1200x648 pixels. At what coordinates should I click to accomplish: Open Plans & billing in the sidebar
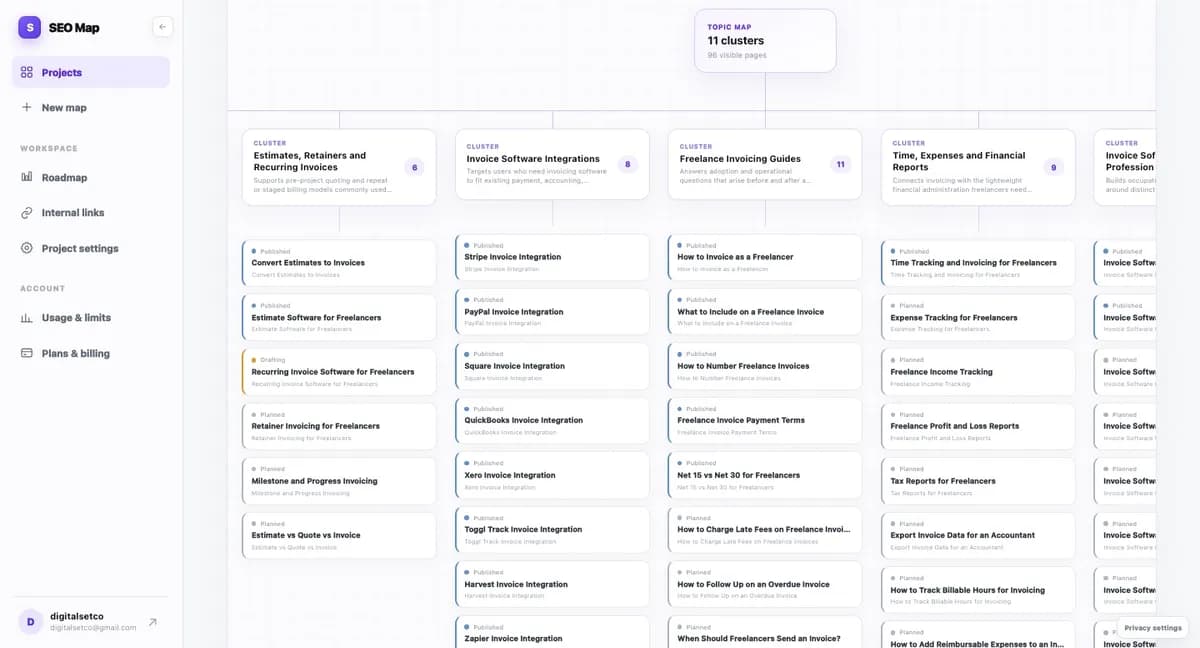91,353
